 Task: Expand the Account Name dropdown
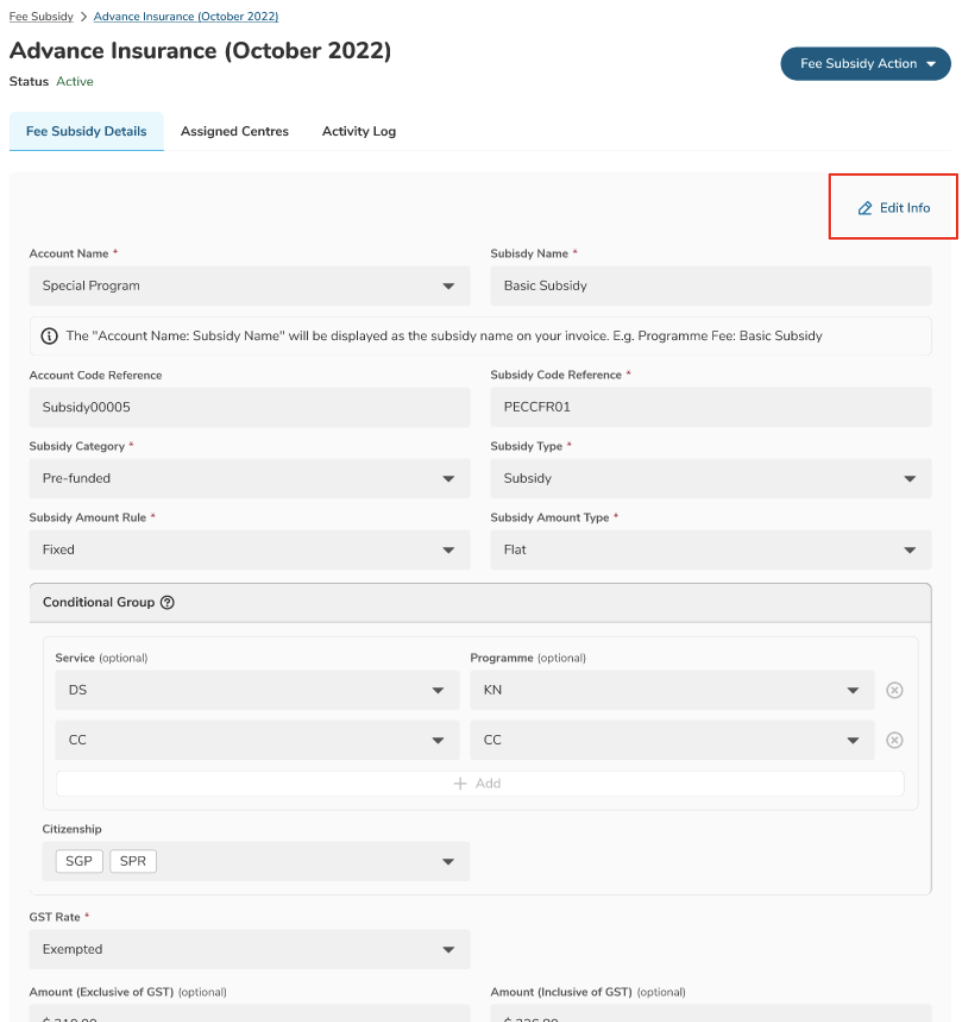click(449, 286)
